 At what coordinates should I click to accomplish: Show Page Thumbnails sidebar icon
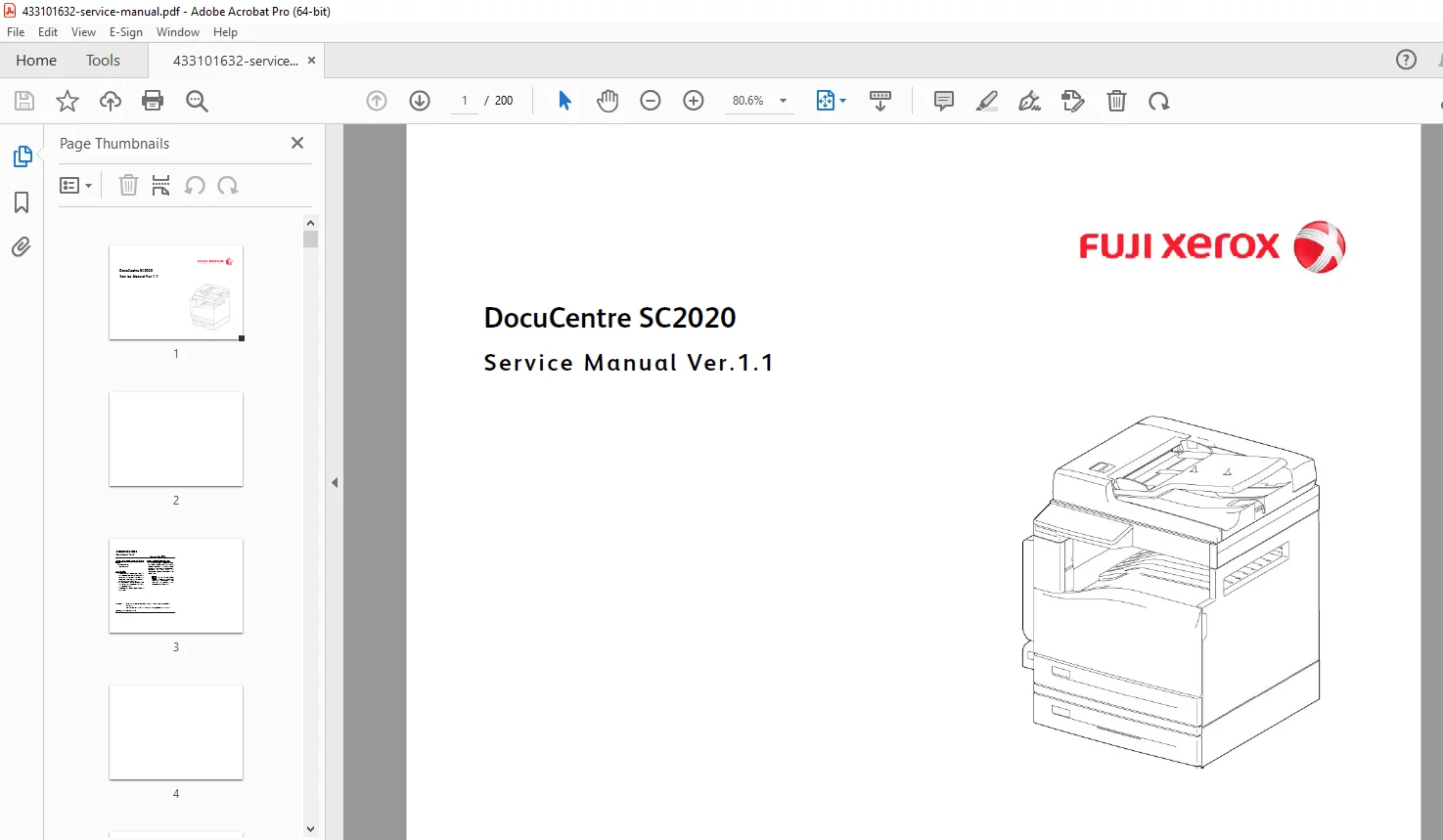(x=22, y=156)
